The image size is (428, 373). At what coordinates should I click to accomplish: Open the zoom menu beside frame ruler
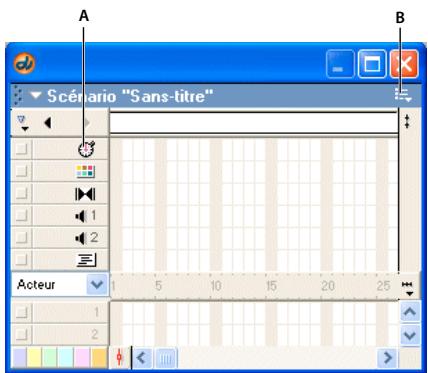pyautogui.click(x=407, y=288)
